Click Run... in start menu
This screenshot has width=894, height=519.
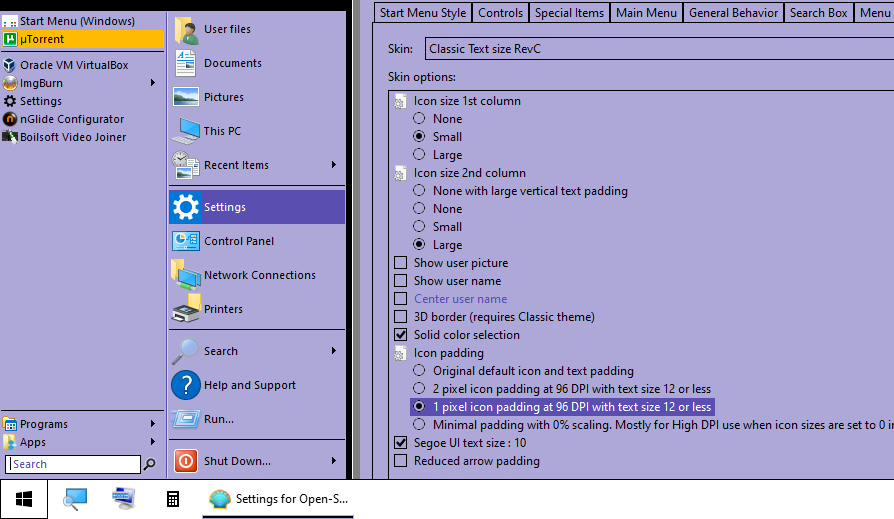[218, 419]
